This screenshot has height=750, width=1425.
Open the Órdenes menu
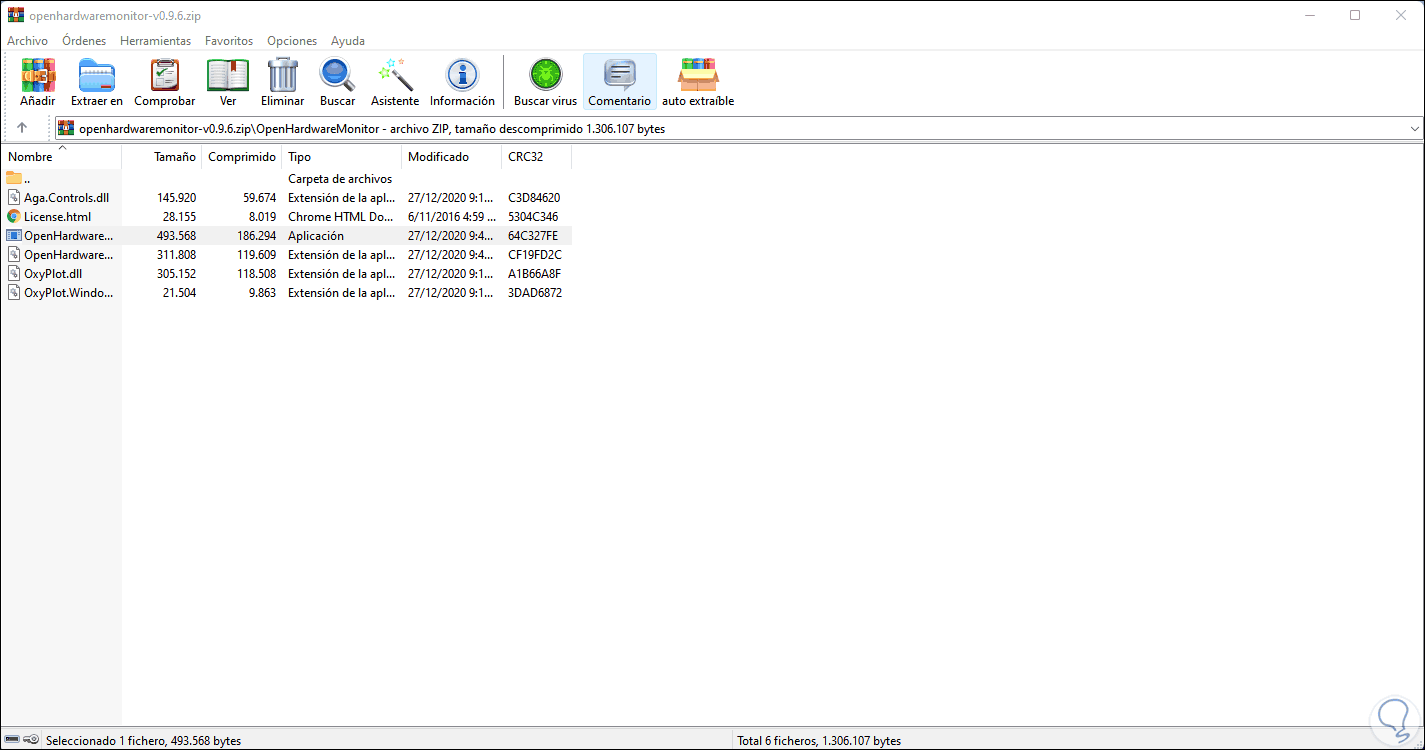point(84,41)
